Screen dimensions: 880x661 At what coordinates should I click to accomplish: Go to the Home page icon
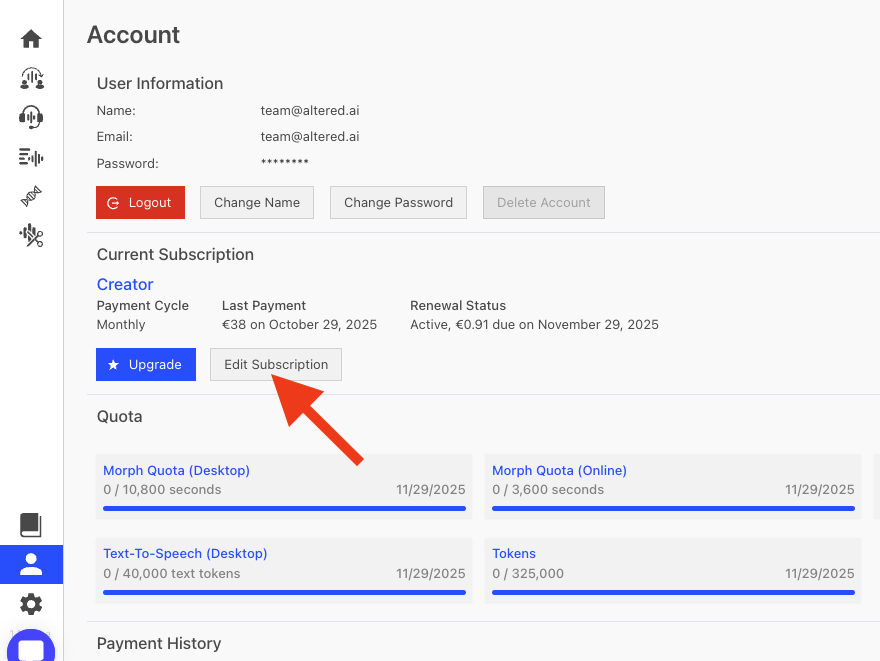31,39
